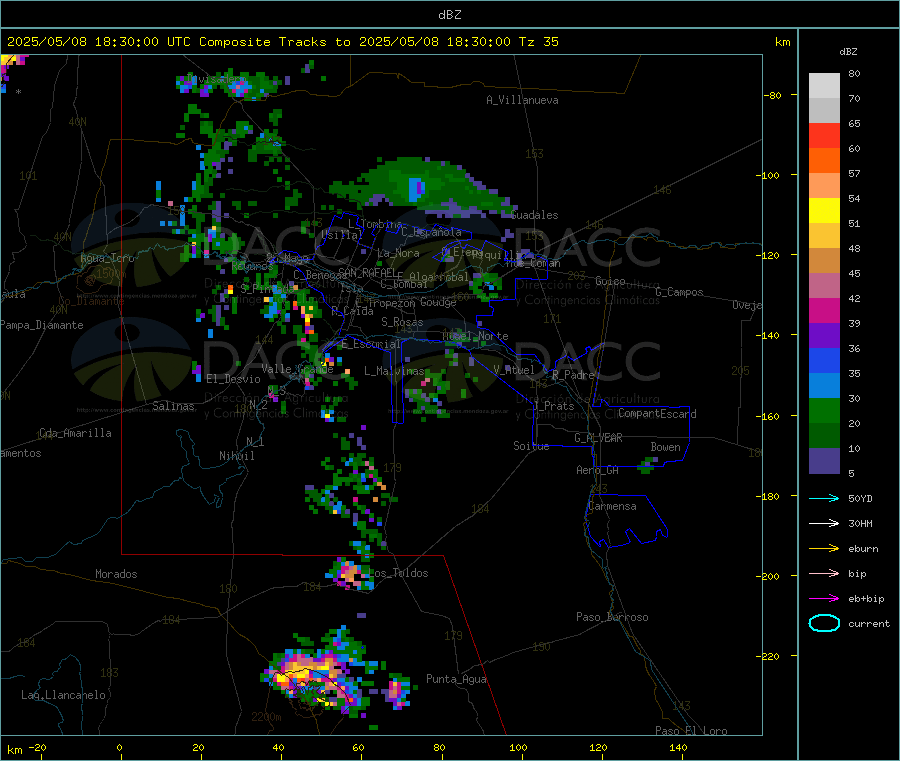Click the 100 km horizontal axis tick
Screen dimensions: 900x761
tap(518, 747)
